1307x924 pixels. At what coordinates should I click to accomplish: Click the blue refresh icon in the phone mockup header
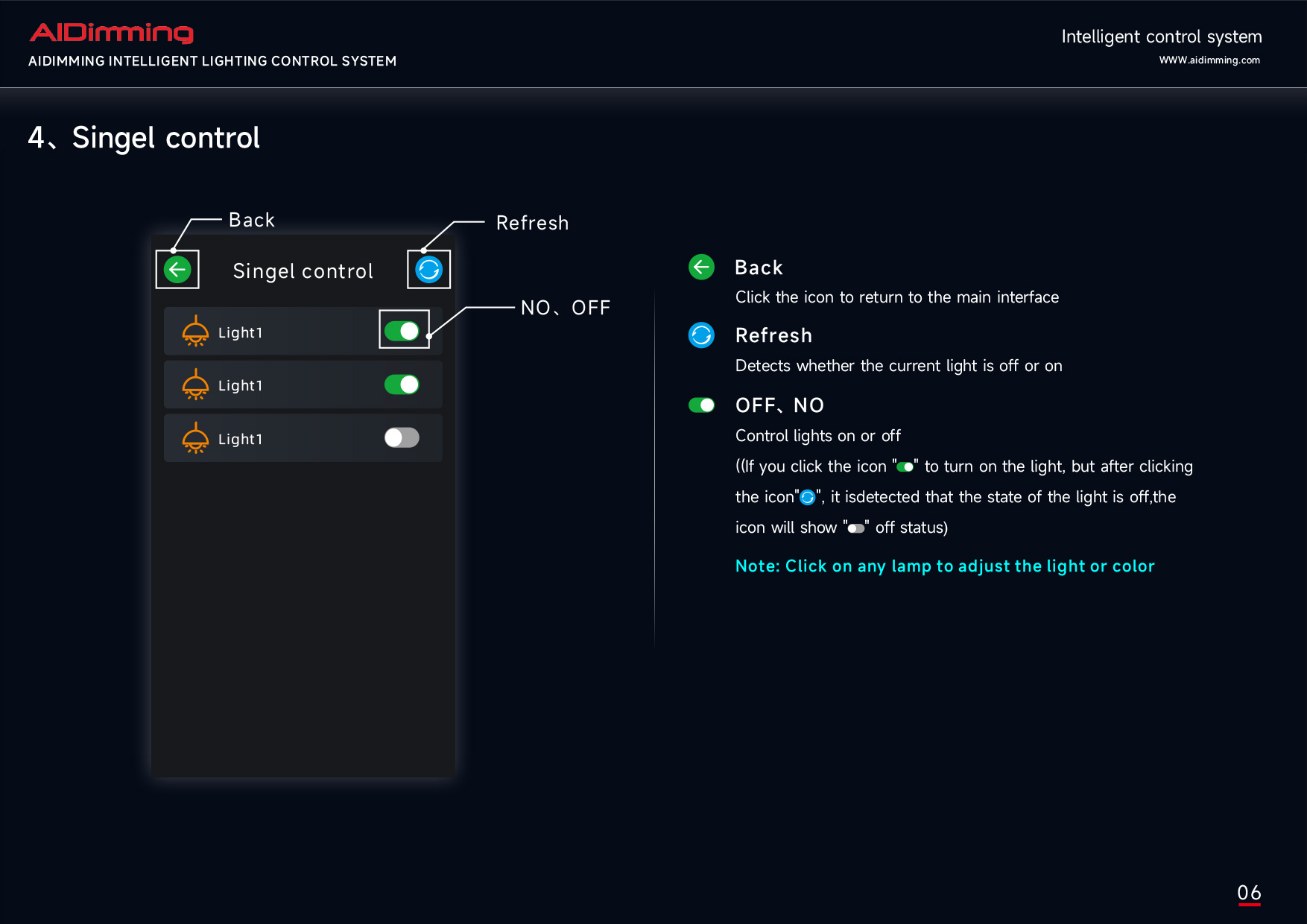(428, 270)
